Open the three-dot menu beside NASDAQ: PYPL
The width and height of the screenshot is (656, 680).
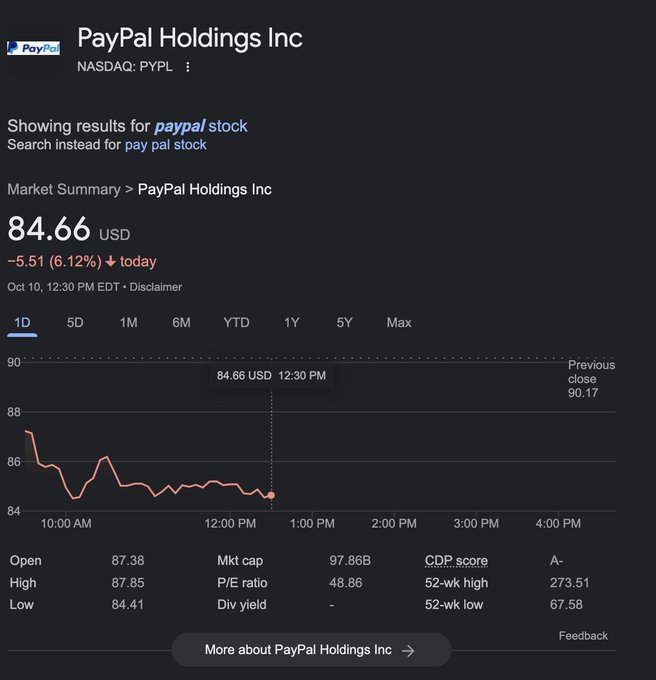[x=187, y=67]
